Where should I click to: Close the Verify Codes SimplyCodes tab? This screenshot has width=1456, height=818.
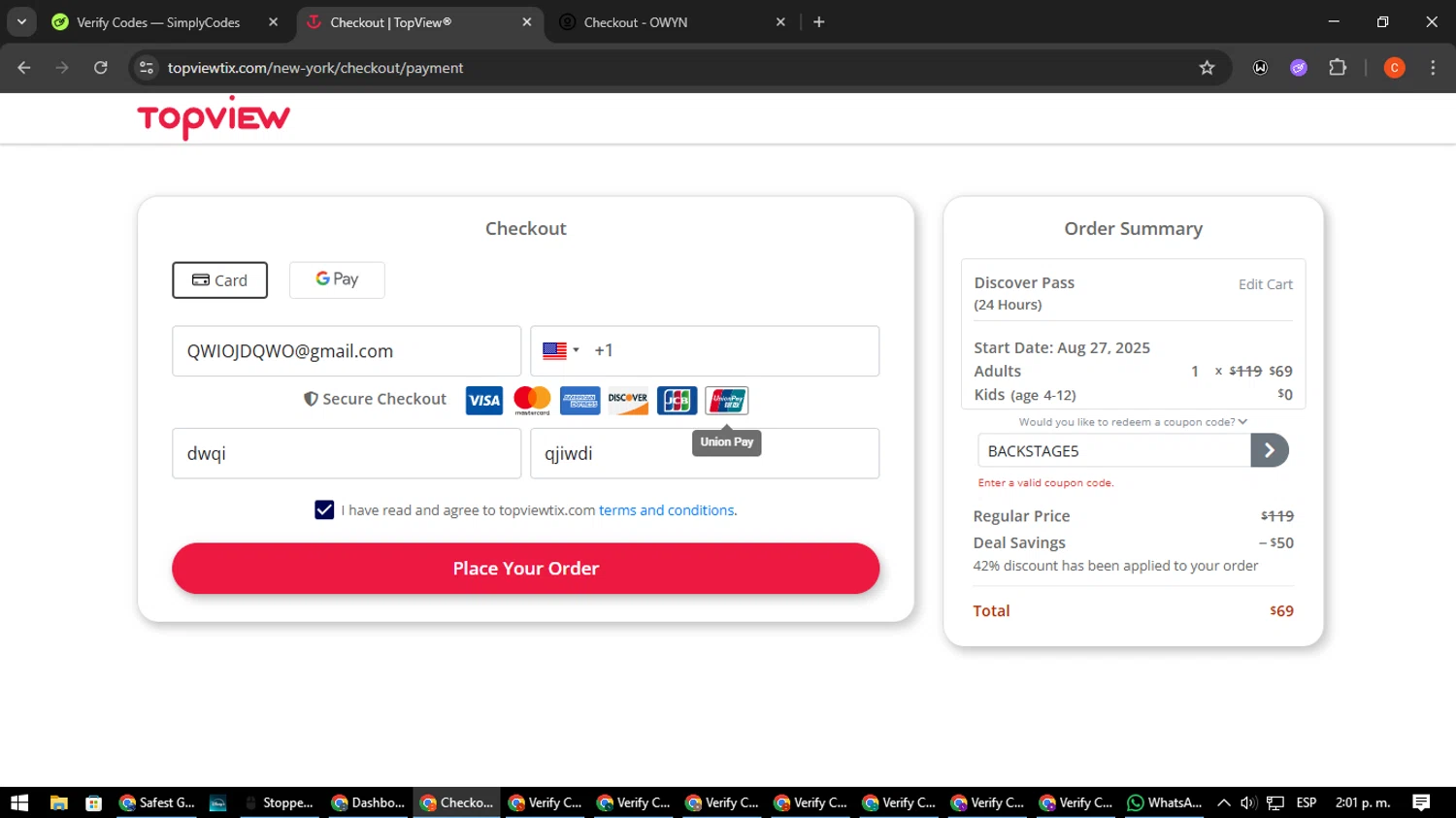[x=273, y=22]
